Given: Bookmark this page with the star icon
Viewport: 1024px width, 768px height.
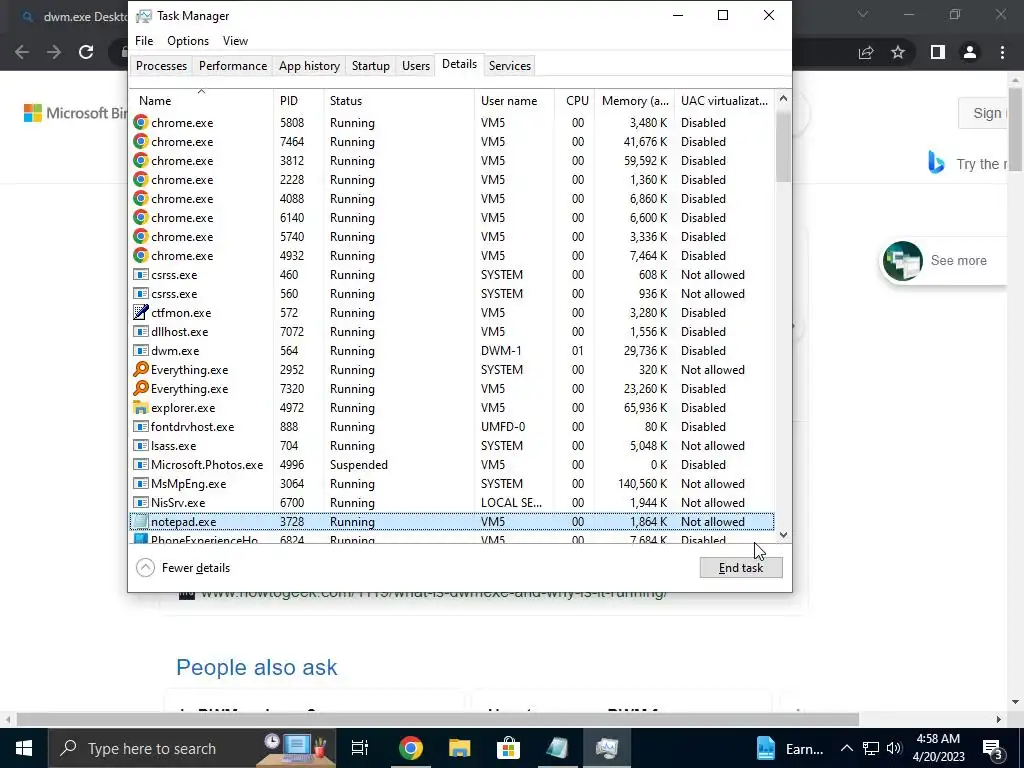Looking at the screenshot, I should (x=898, y=52).
